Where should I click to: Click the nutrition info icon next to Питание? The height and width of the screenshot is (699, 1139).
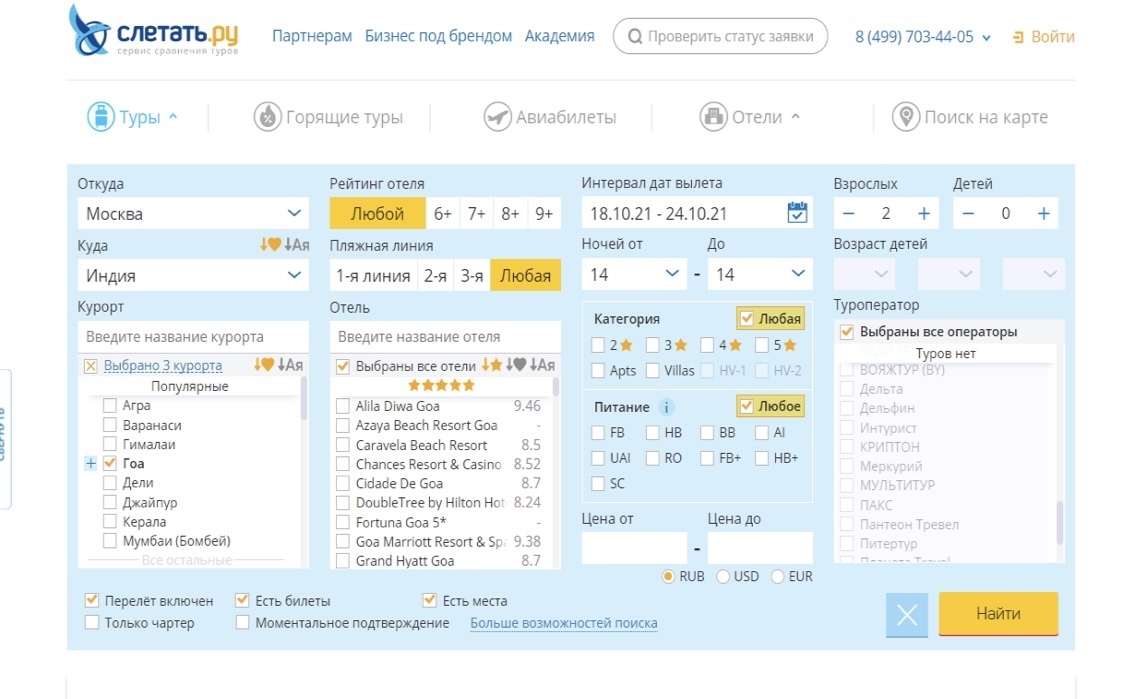coord(667,408)
